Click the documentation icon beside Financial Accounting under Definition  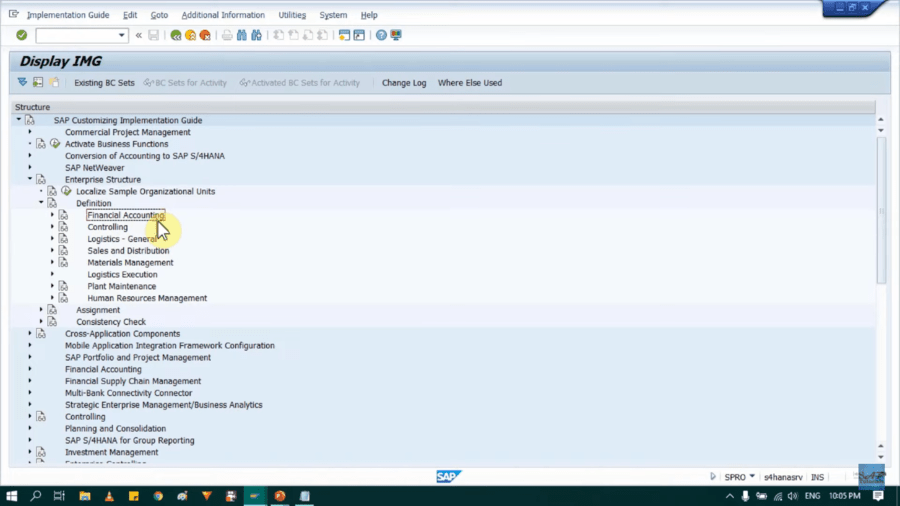tap(64, 215)
